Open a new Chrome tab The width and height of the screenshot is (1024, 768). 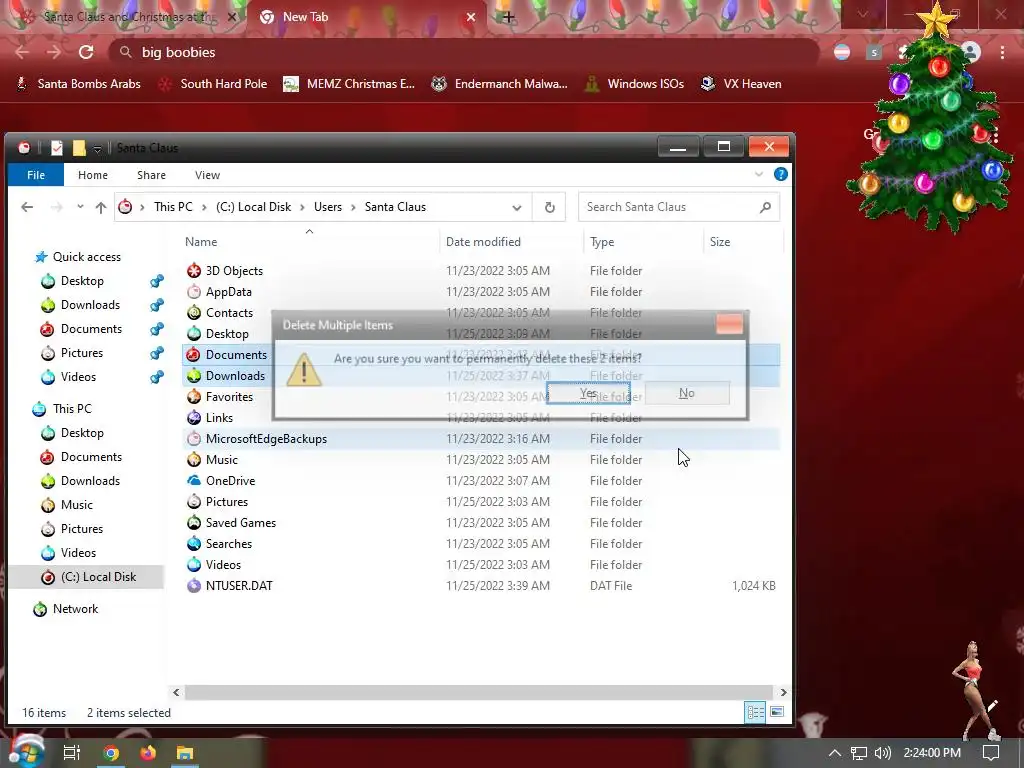pyautogui.click(x=508, y=18)
